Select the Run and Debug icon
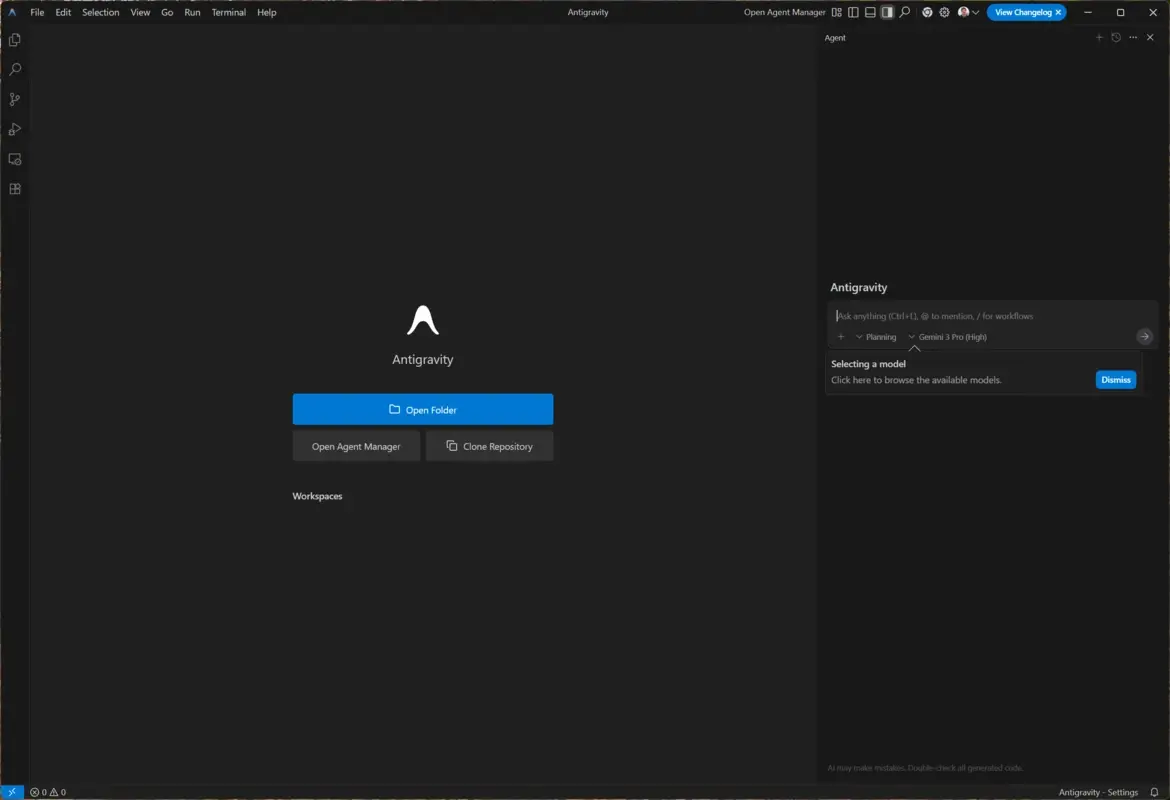Viewport: 1170px width, 800px height. (14, 129)
